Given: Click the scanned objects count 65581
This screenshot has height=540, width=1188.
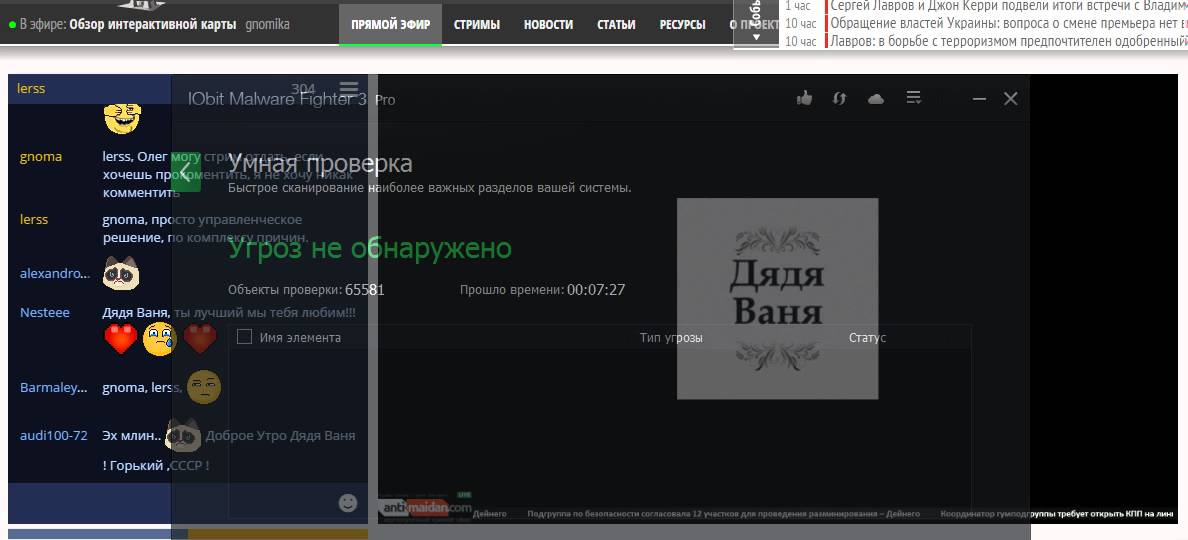Looking at the screenshot, I should point(364,289).
